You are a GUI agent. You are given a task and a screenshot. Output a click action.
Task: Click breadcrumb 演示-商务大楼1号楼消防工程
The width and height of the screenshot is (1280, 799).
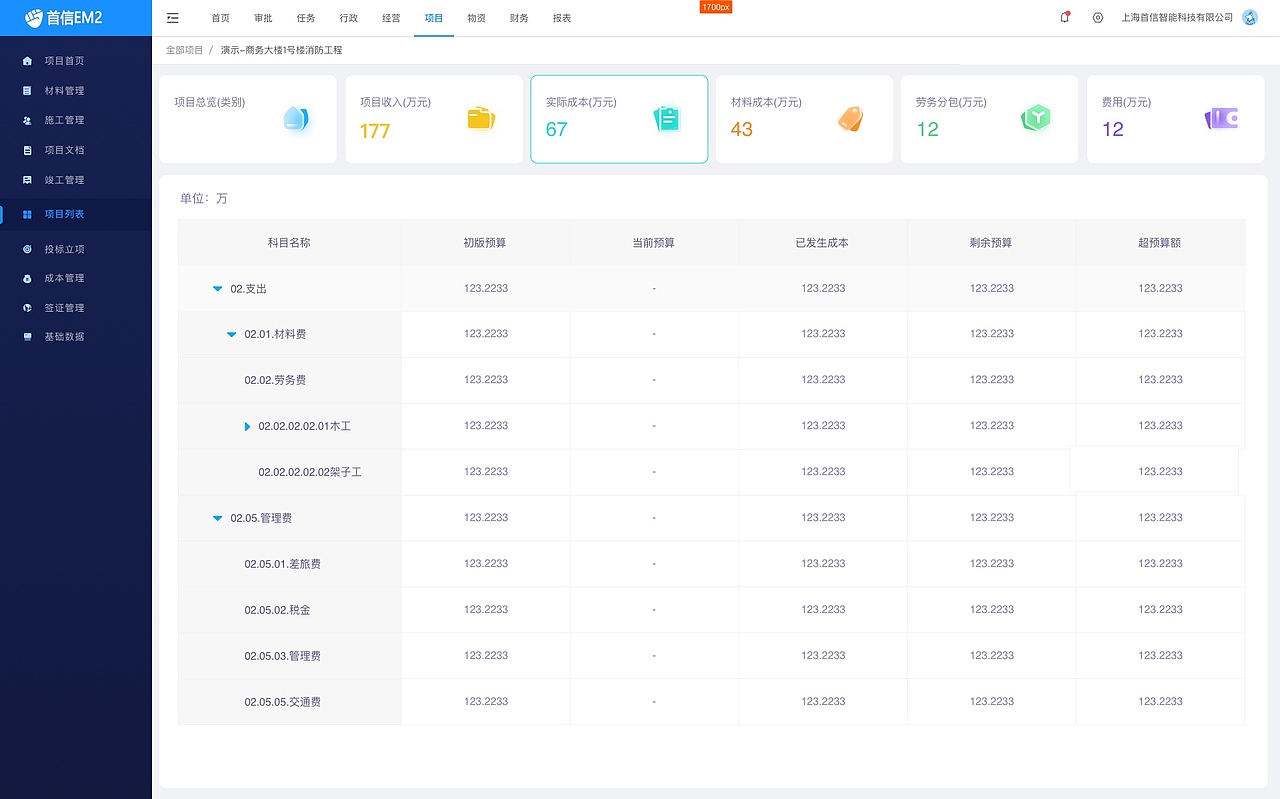[x=281, y=50]
